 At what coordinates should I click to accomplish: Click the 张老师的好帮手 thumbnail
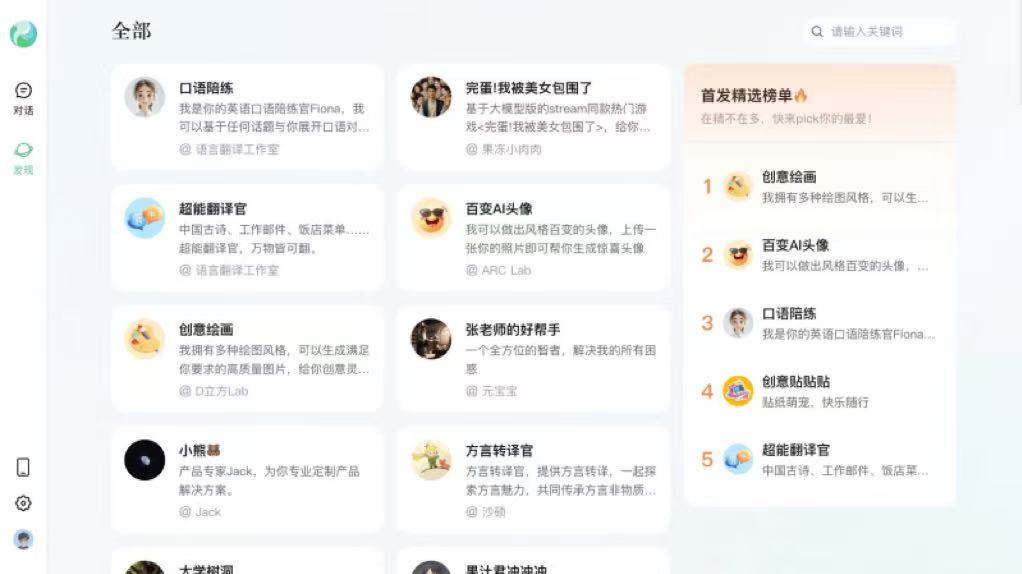pyautogui.click(x=431, y=339)
